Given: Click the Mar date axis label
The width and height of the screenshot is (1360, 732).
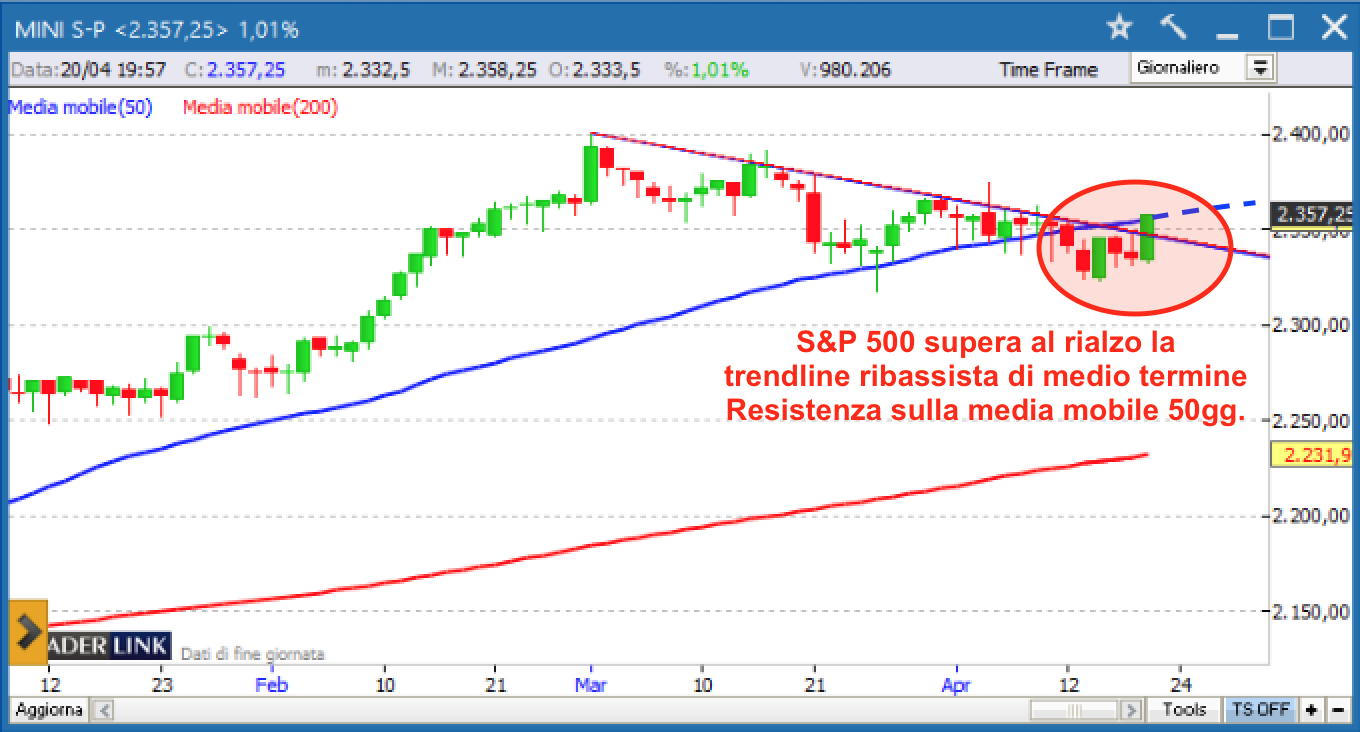Looking at the screenshot, I should [x=590, y=685].
